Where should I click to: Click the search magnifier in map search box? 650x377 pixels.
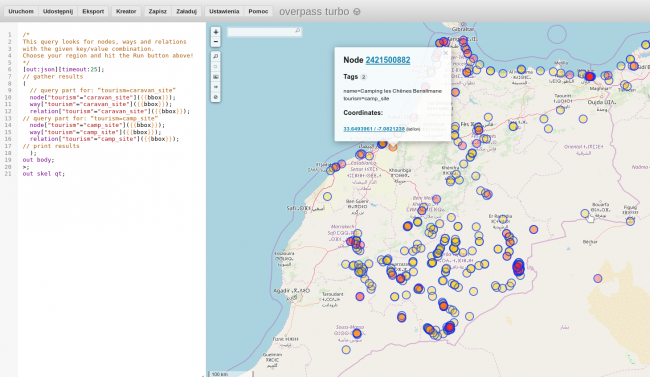pyautogui.click(x=297, y=31)
